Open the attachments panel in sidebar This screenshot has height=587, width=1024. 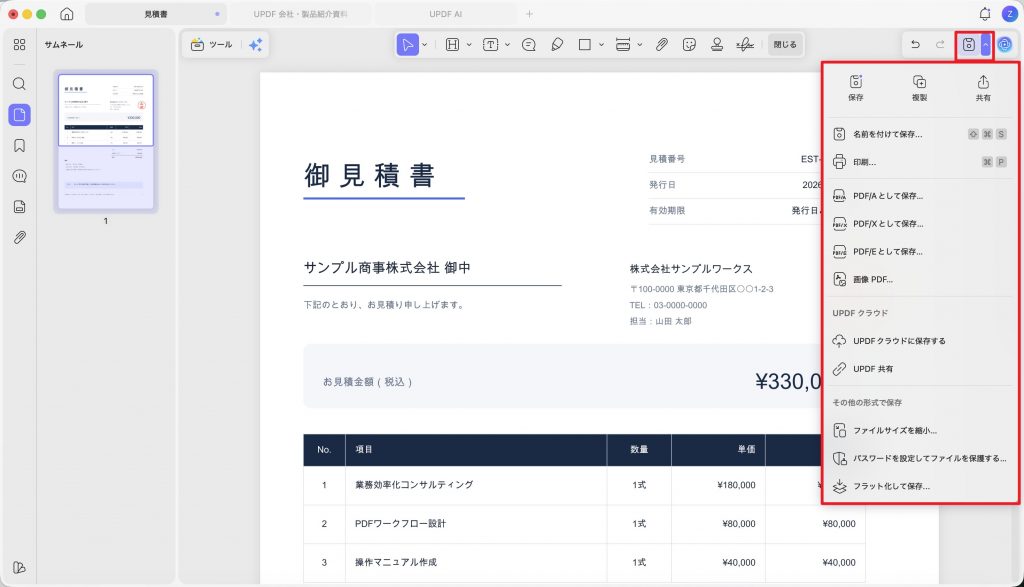pos(20,238)
